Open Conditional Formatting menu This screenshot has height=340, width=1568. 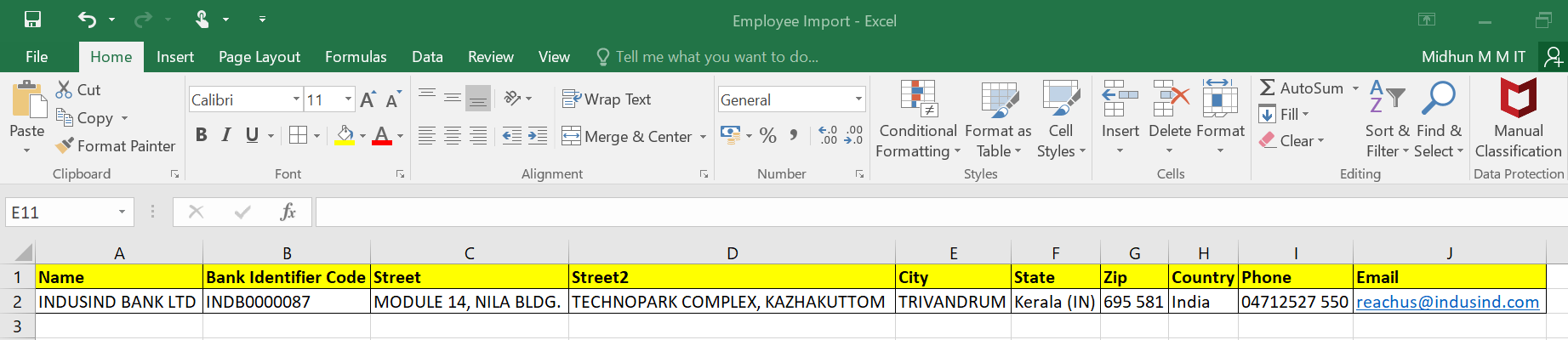coord(918,119)
